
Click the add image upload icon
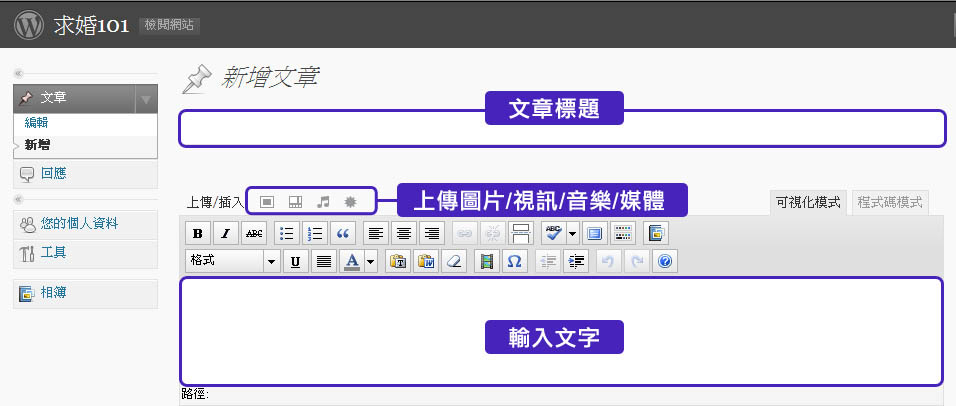click(x=267, y=201)
